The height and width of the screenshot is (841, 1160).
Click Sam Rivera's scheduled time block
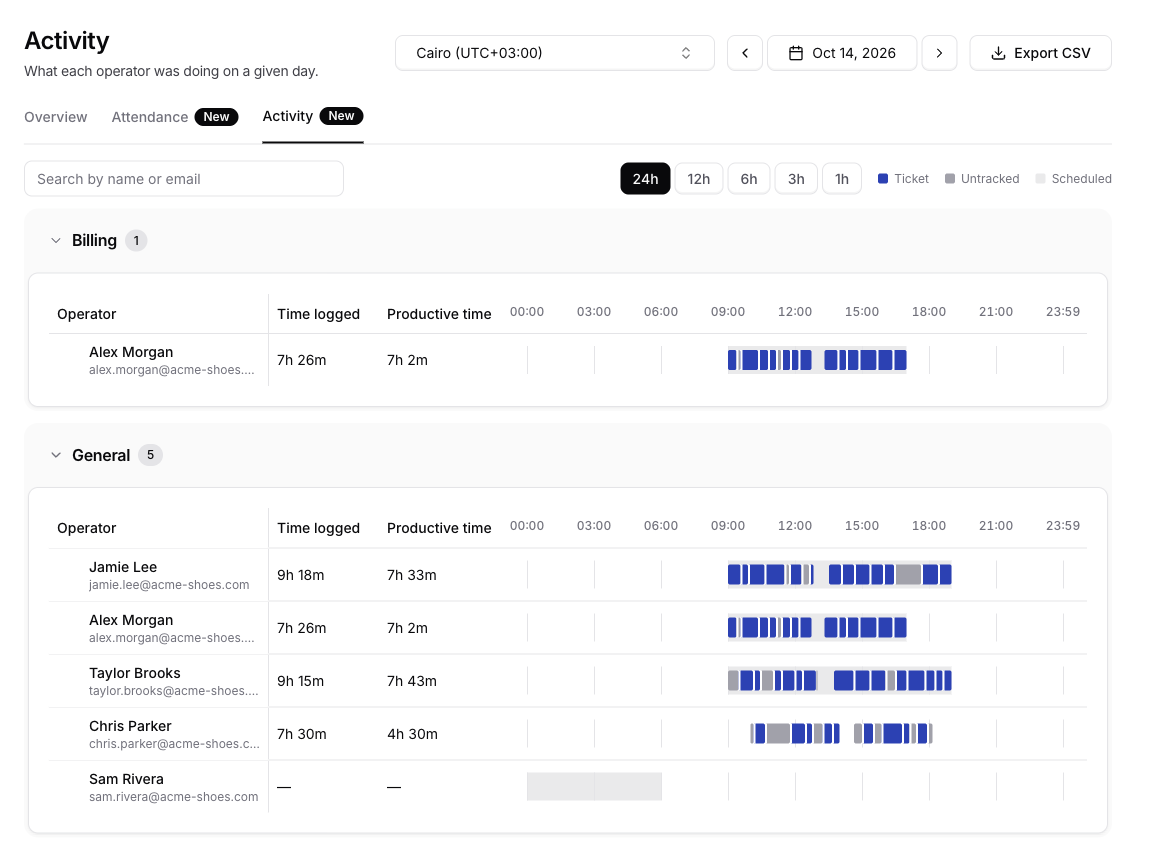coord(594,787)
